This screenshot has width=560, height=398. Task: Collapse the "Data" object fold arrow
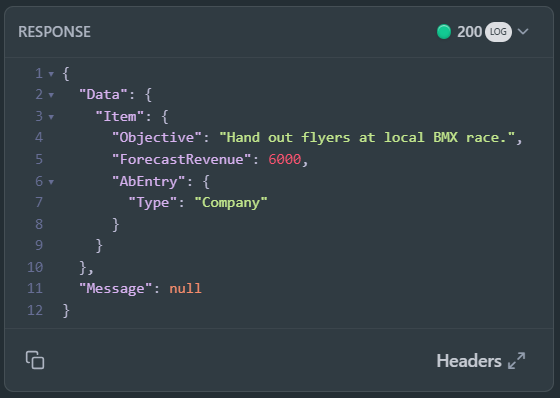pyautogui.click(x=51, y=95)
